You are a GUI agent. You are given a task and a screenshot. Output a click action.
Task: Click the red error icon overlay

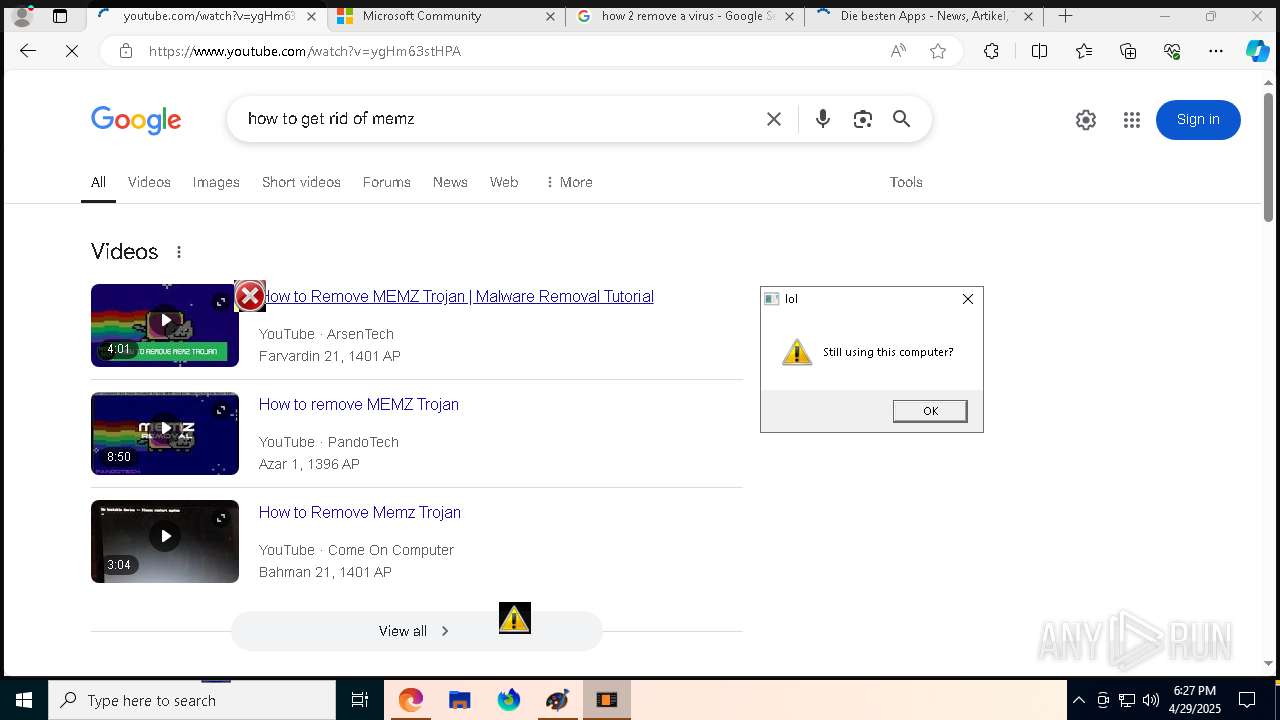coord(250,296)
